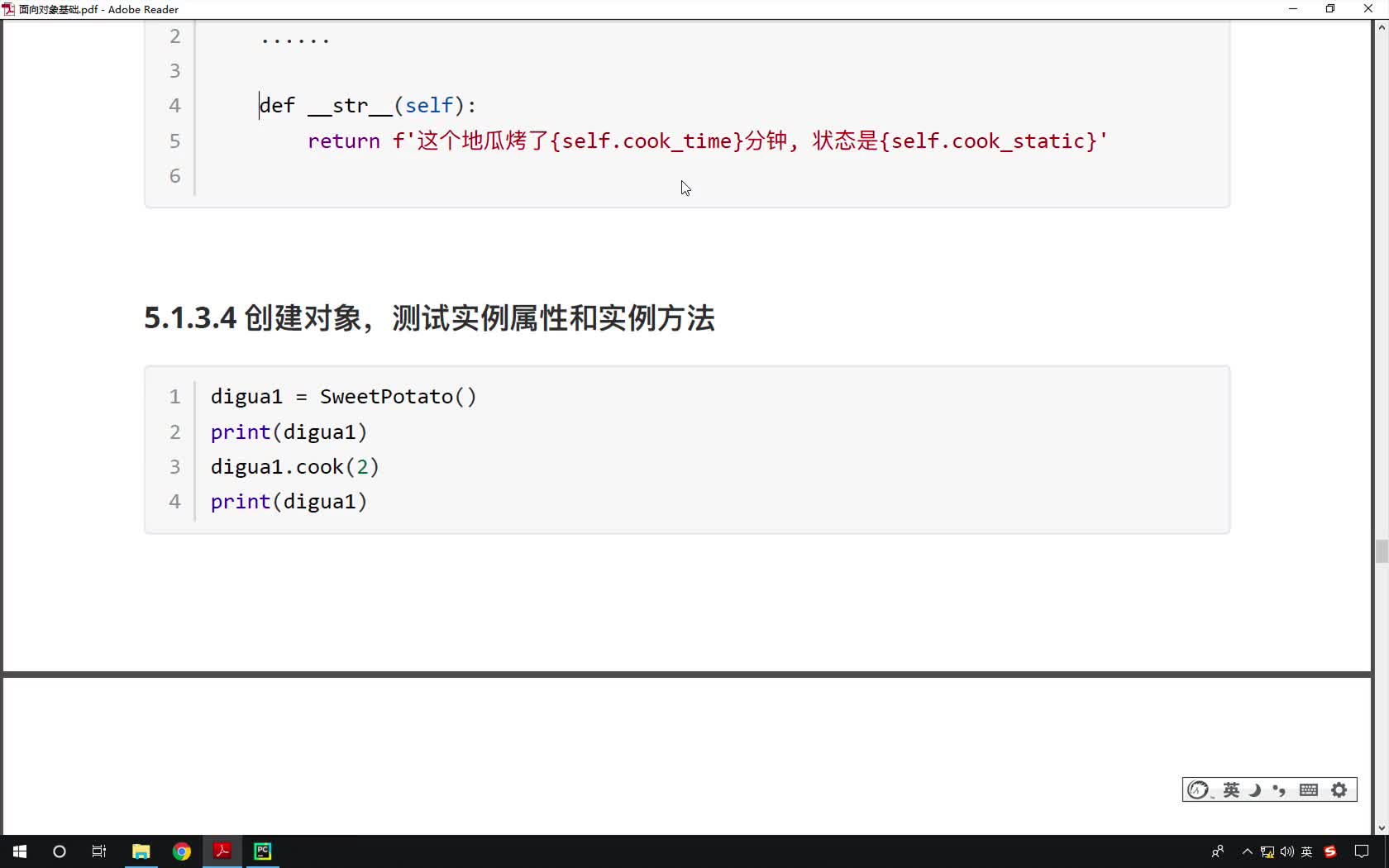Click the tray input language indicator '英'
Viewport: 1389px width, 868px height.
pos(1307,851)
